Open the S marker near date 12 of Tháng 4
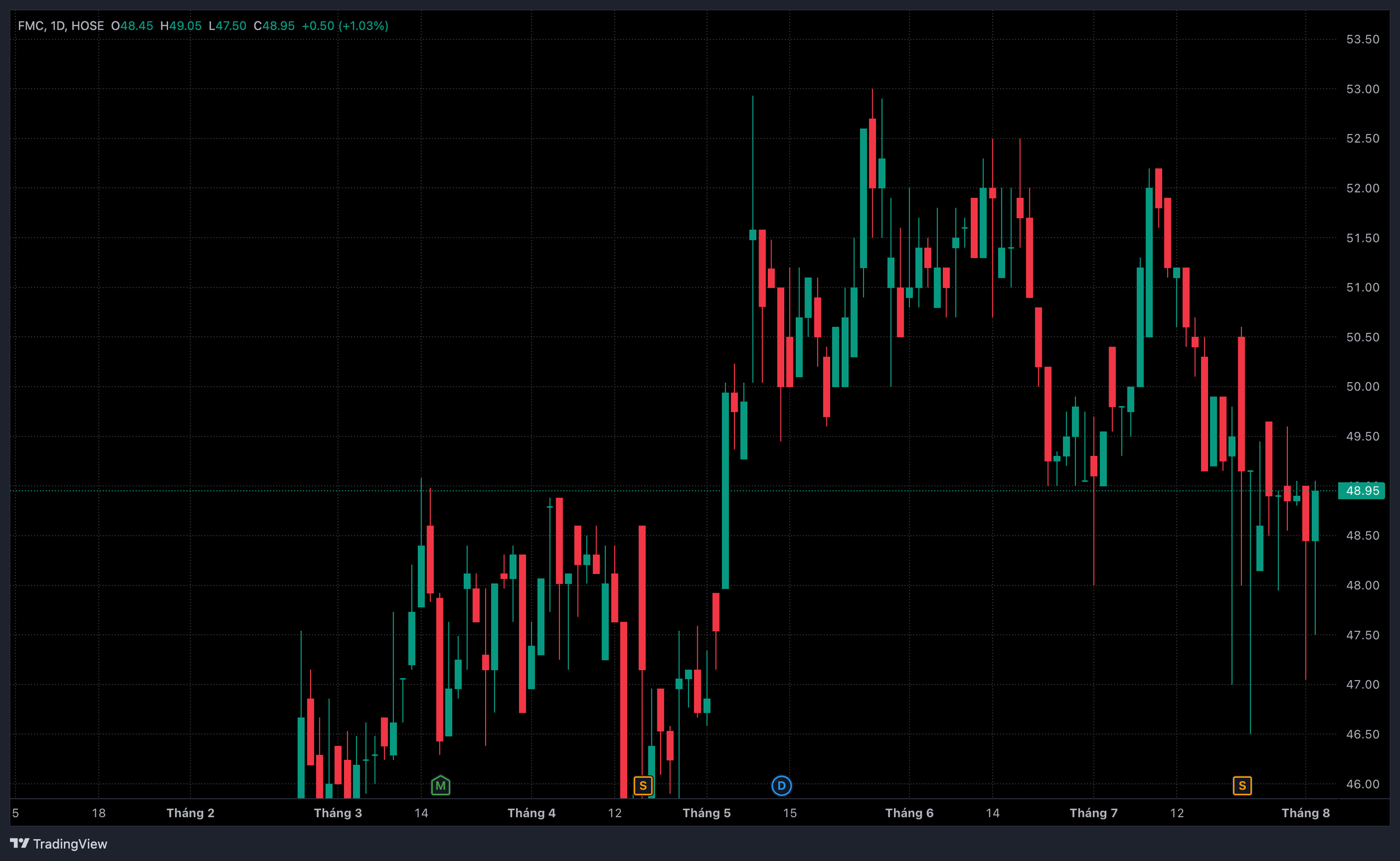 click(x=643, y=786)
